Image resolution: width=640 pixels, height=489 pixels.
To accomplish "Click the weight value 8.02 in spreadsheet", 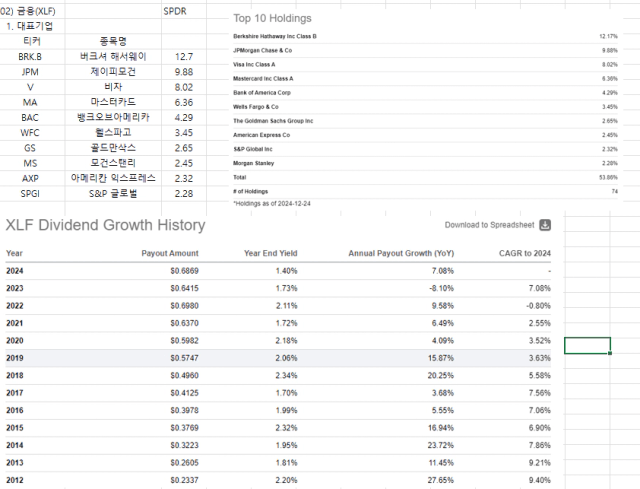I will click(x=184, y=87).
